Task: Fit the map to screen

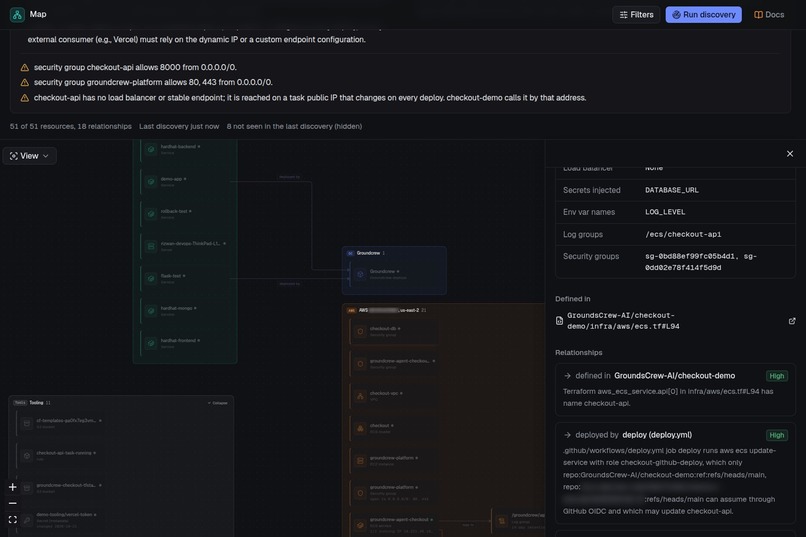Action: click(13, 520)
